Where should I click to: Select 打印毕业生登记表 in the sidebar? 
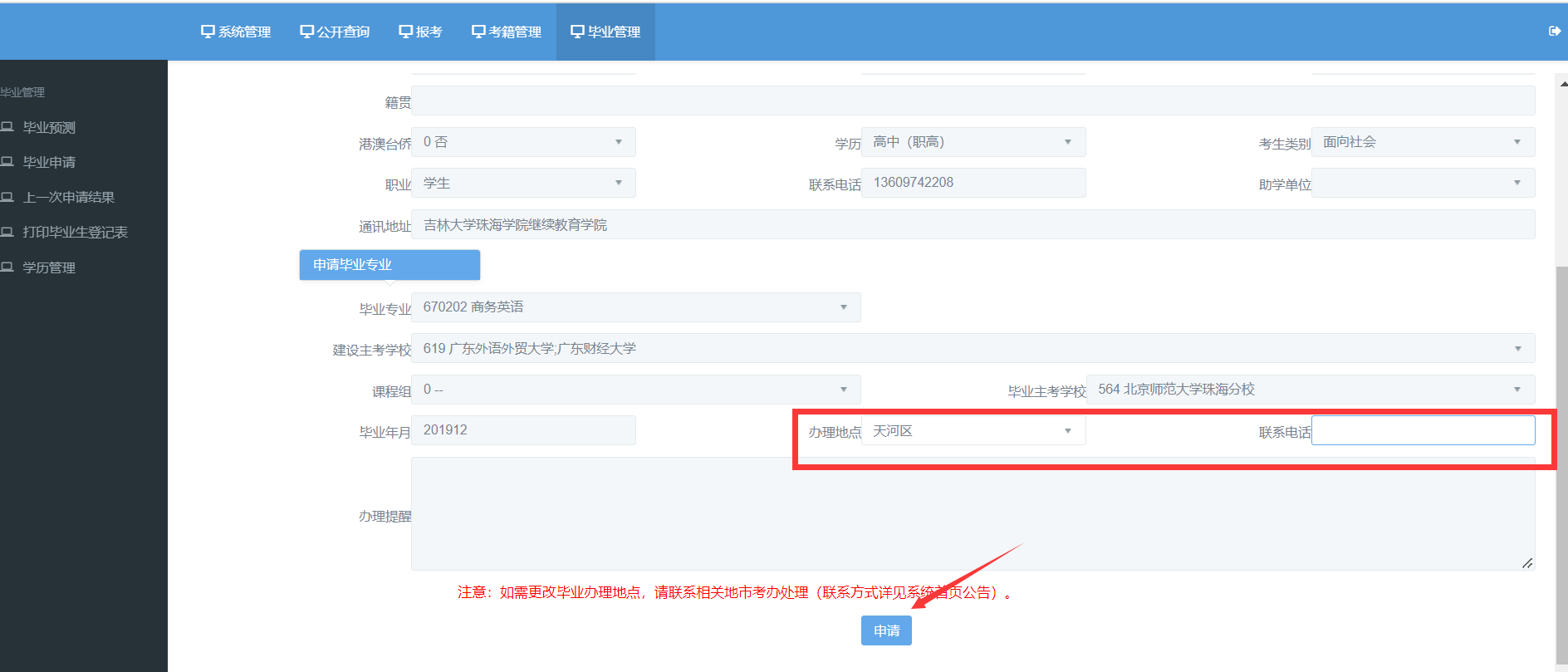point(75,233)
